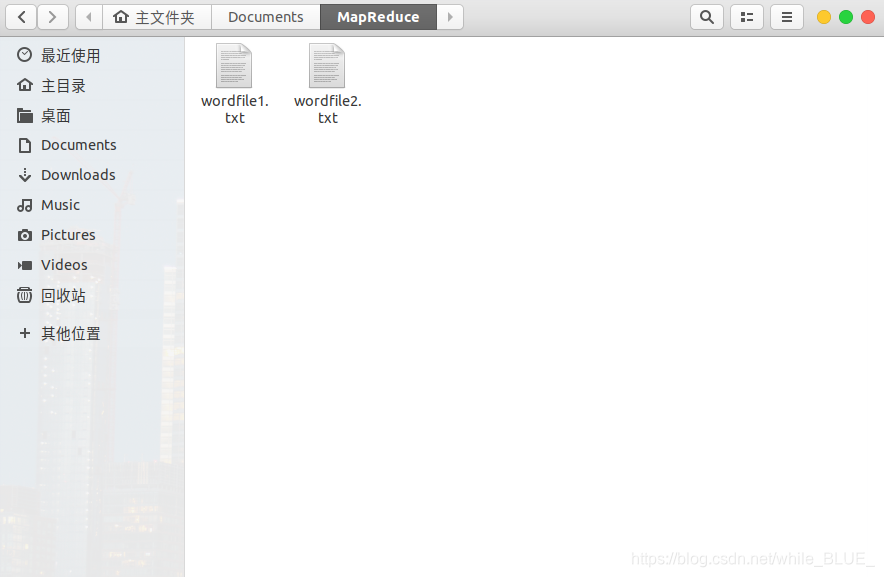Maximize window with green button
Viewport: 884px width, 577px height.
(846, 17)
